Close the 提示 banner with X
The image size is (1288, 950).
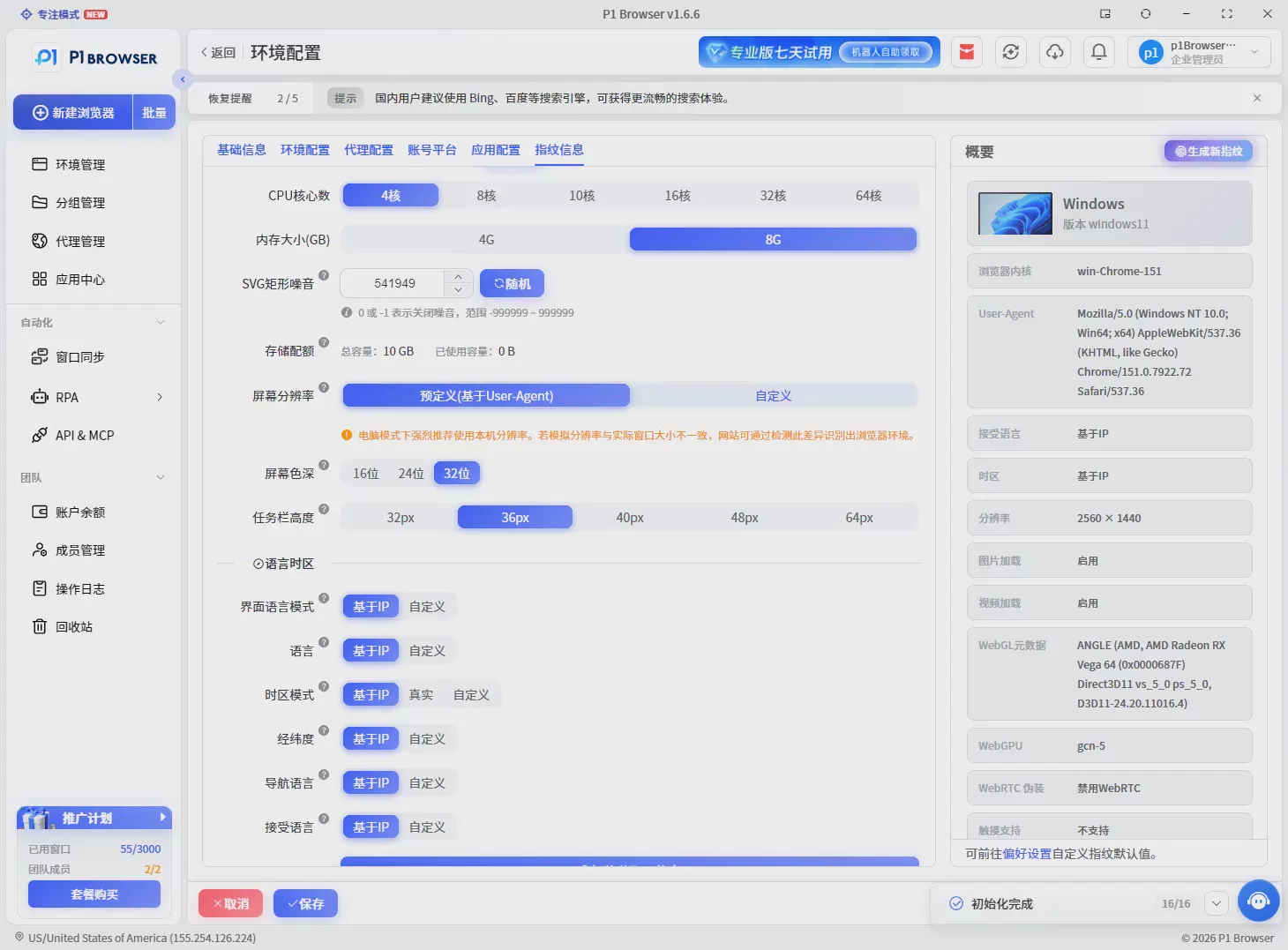1257,98
